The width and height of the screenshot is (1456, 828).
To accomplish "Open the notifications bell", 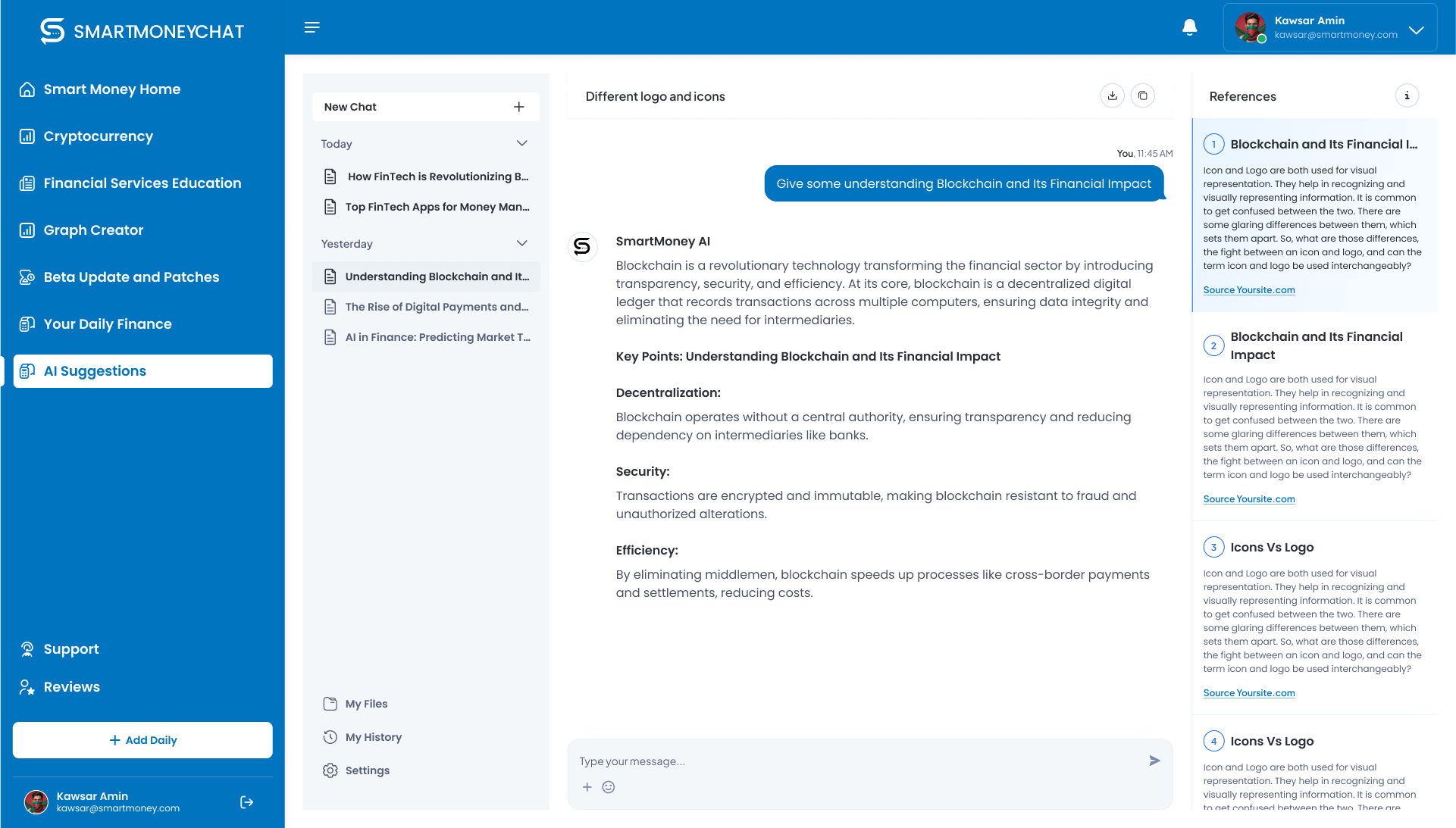I will coord(1189,27).
